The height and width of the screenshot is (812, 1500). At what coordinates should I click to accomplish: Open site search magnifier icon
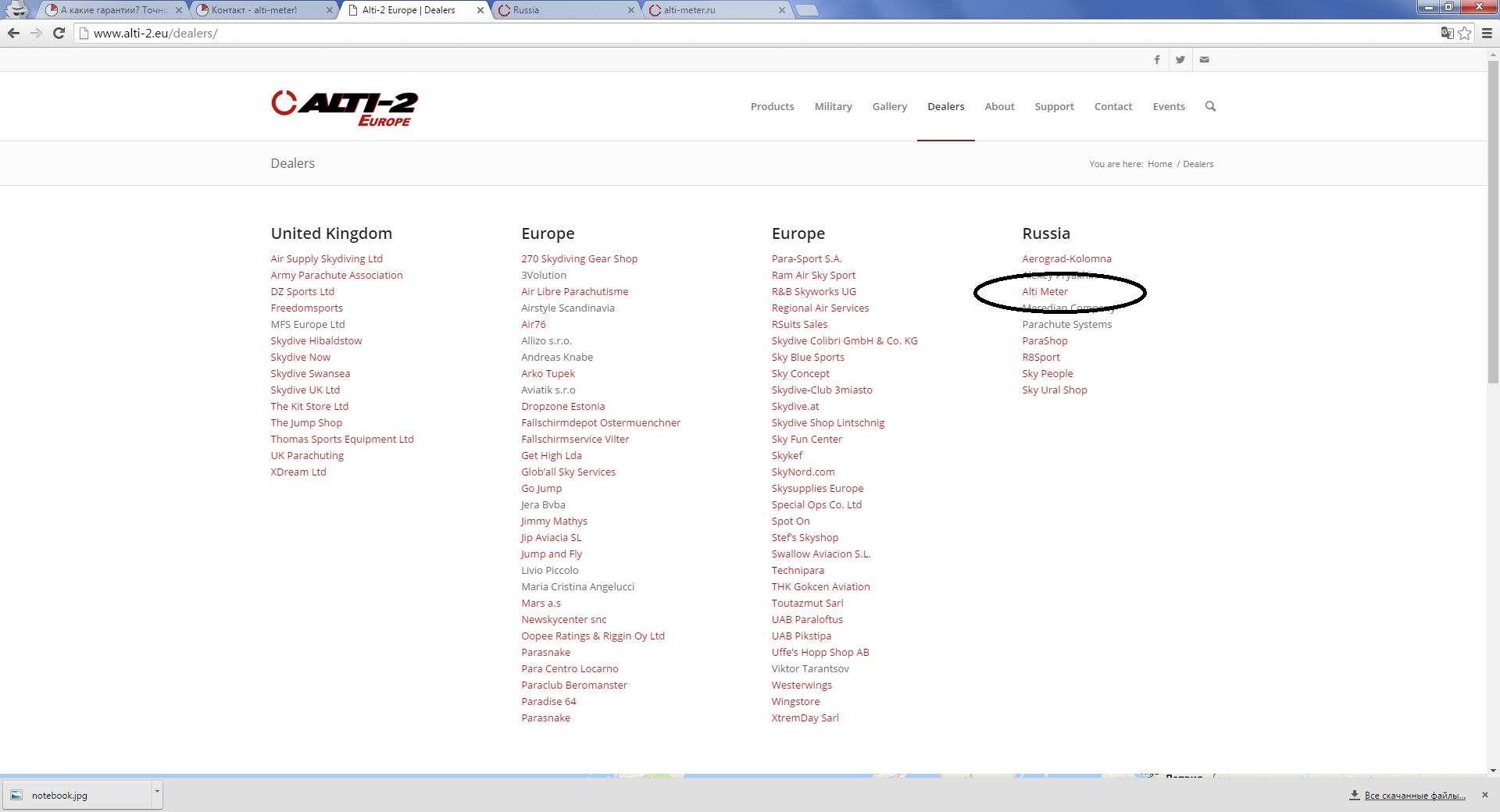click(1210, 106)
